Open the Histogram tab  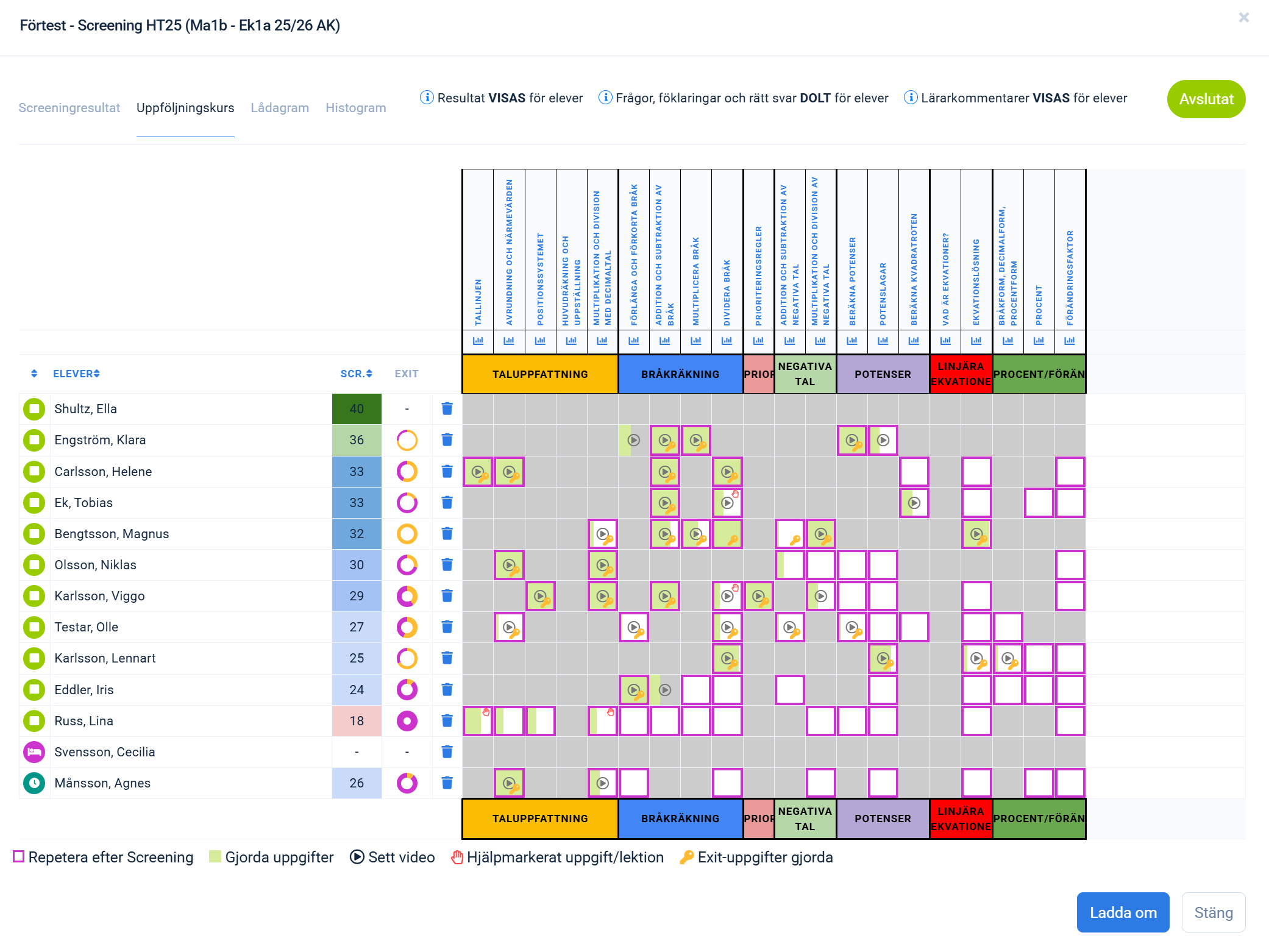point(355,108)
